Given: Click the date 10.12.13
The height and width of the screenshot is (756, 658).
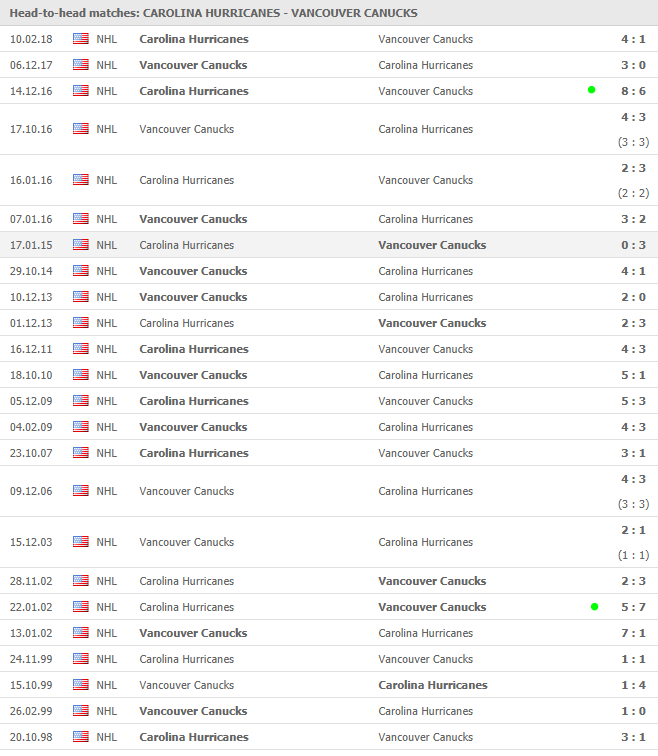Looking at the screenshot, I should (x=31, y=297).
